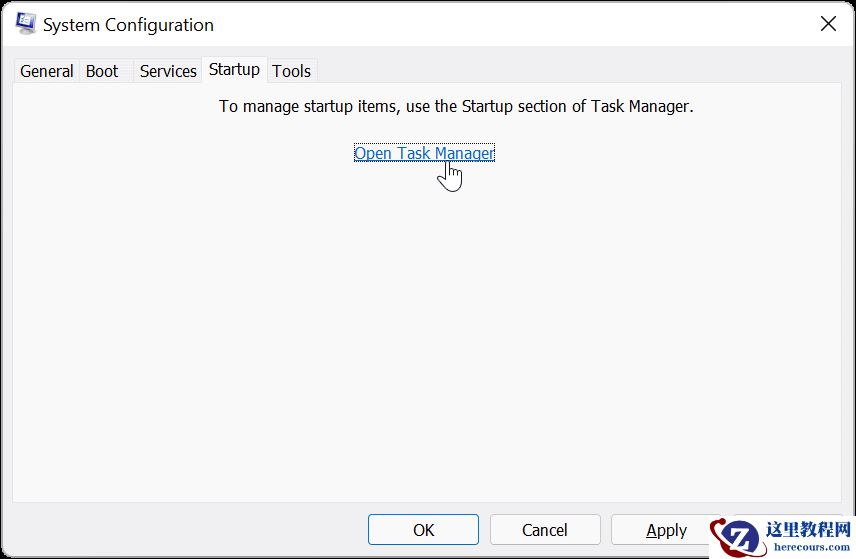Select the Services tab
The height and width of the screenshot is (559, 856).
(168, 71)
